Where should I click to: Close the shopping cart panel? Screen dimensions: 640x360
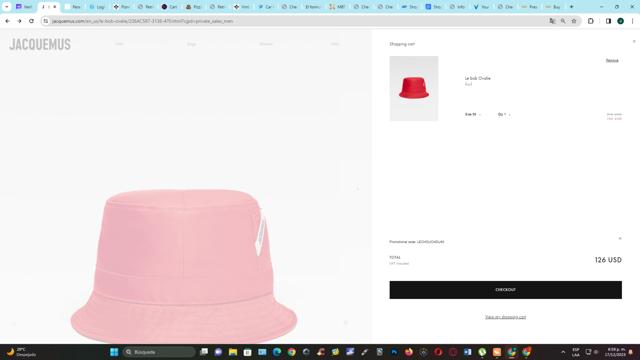(634, 41)
